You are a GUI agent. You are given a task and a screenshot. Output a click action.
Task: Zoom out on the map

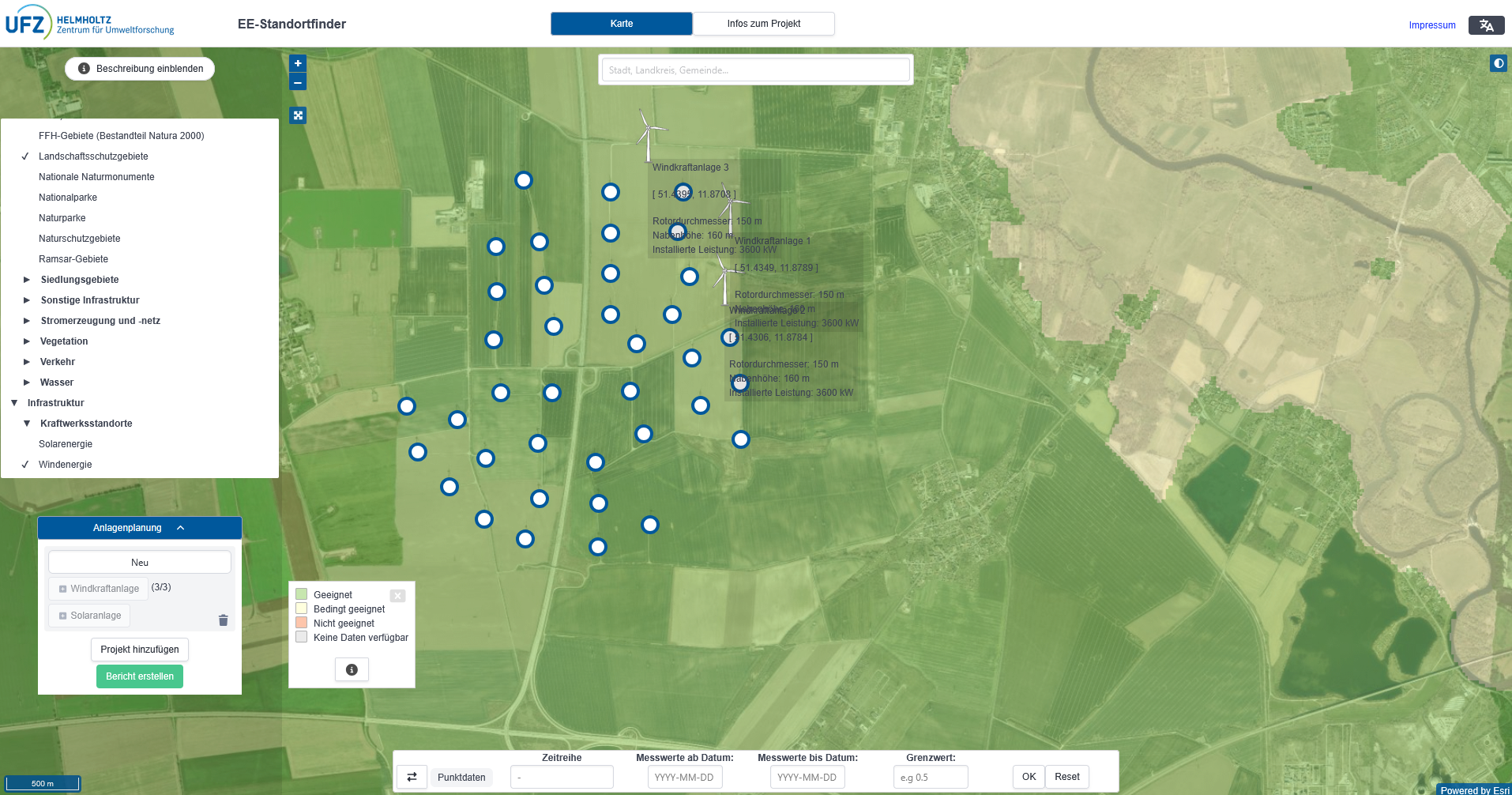(298, 82)
